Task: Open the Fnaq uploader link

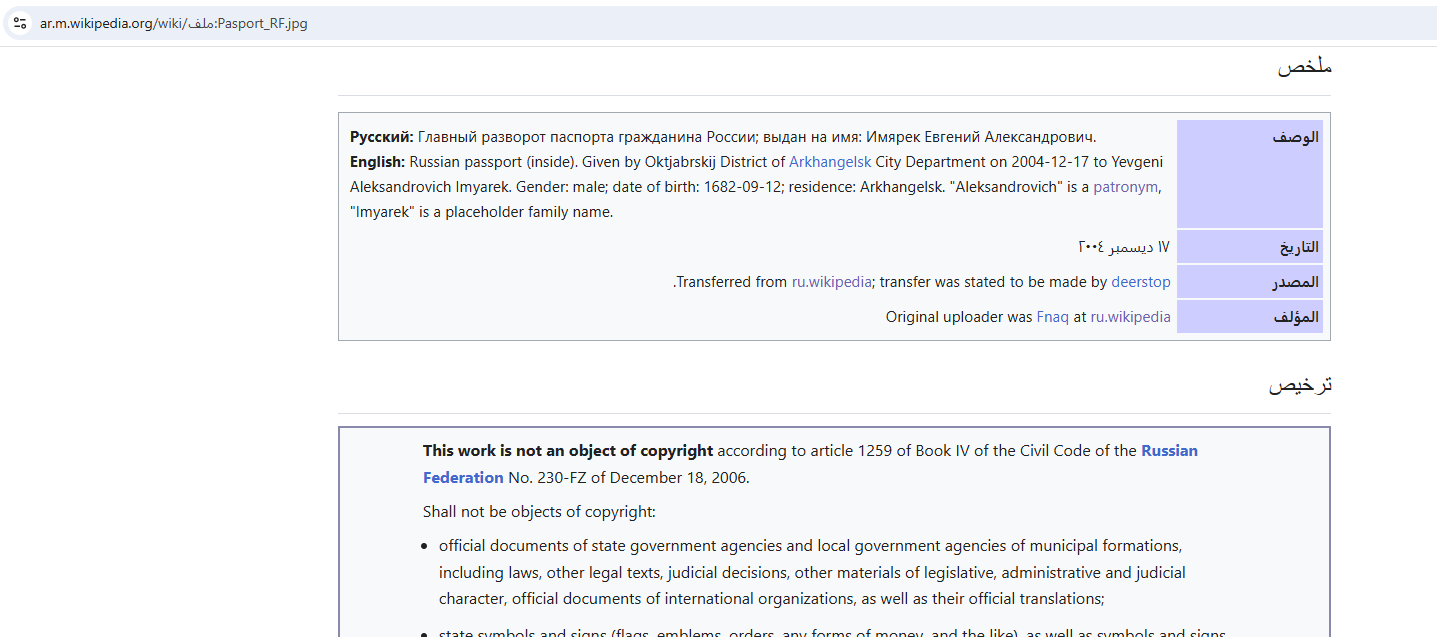Action: coord(1052,317)
